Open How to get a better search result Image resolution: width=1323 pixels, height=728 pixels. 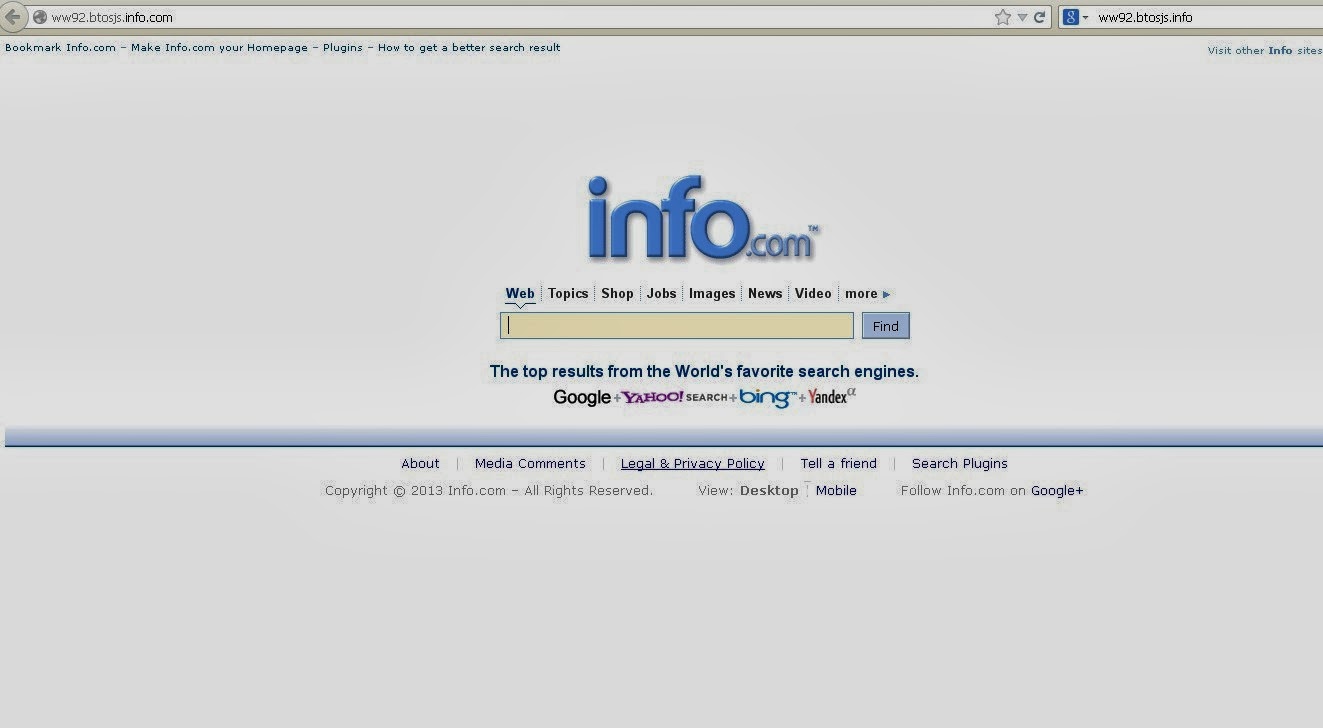tap(469, 47)
